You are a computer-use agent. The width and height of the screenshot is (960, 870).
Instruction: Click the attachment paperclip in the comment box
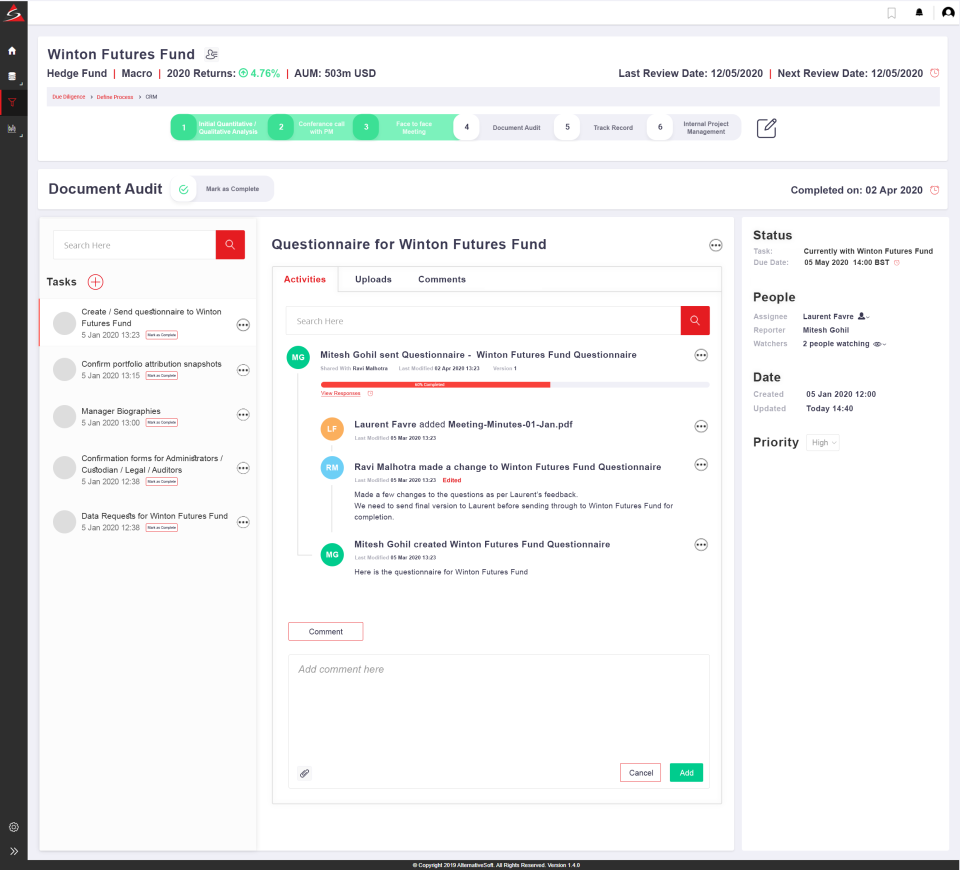coord(304,773)
